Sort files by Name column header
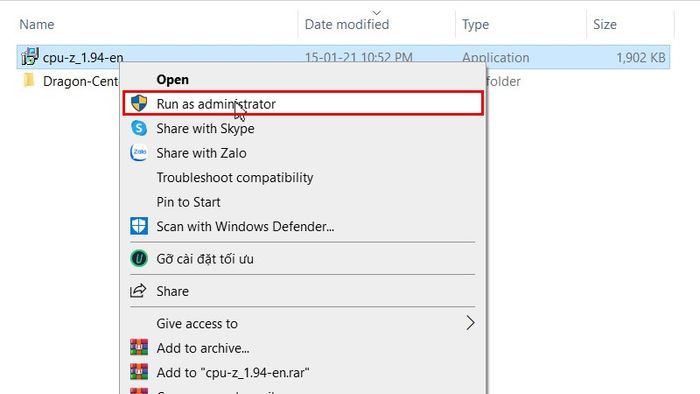Image resolution: width=700 pixels, height=394 pixels. pos(37,24)
